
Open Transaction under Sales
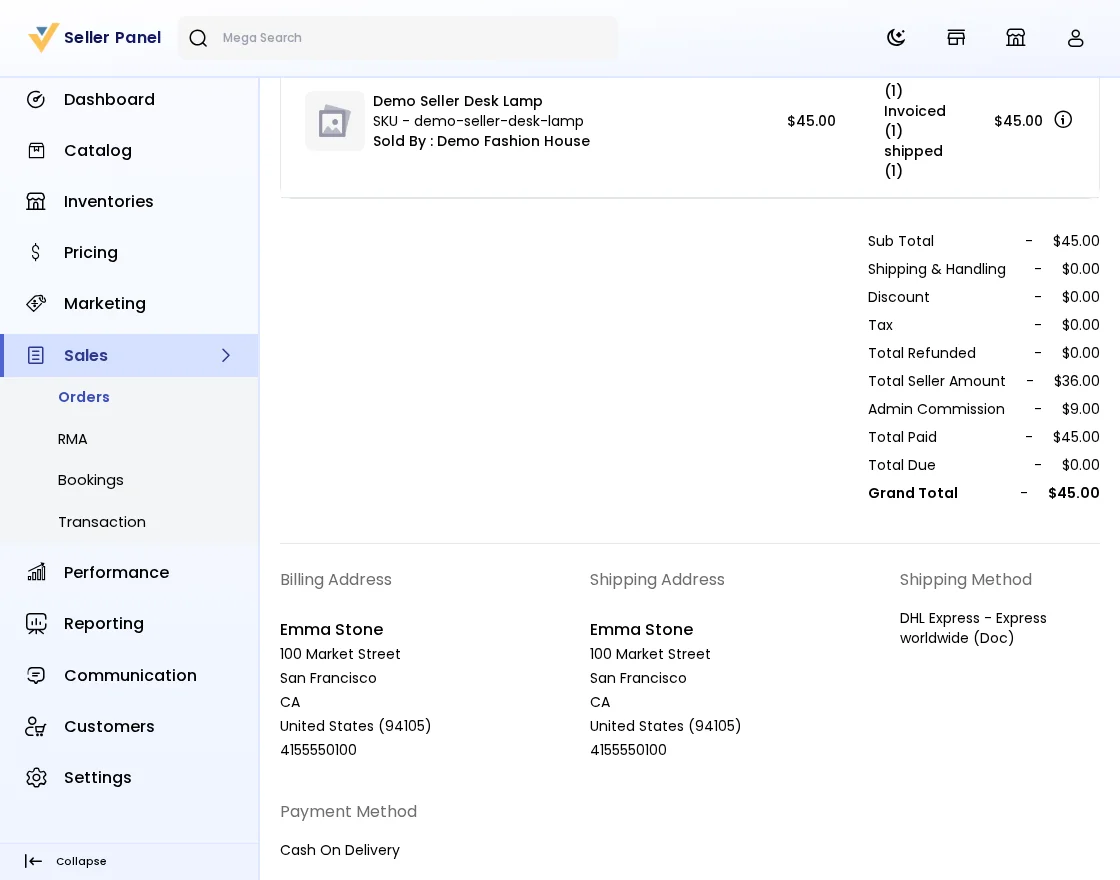(101, 522)
